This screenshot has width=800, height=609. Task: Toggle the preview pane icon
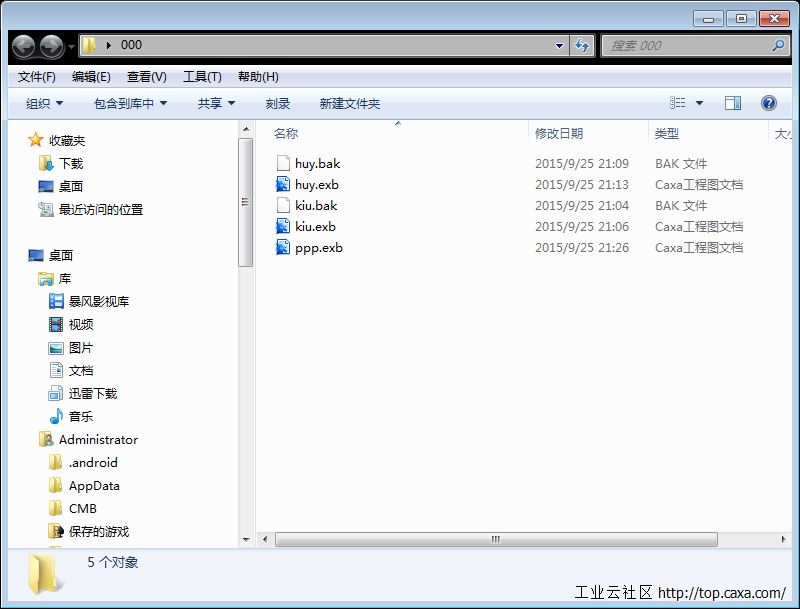click(733, 103)
